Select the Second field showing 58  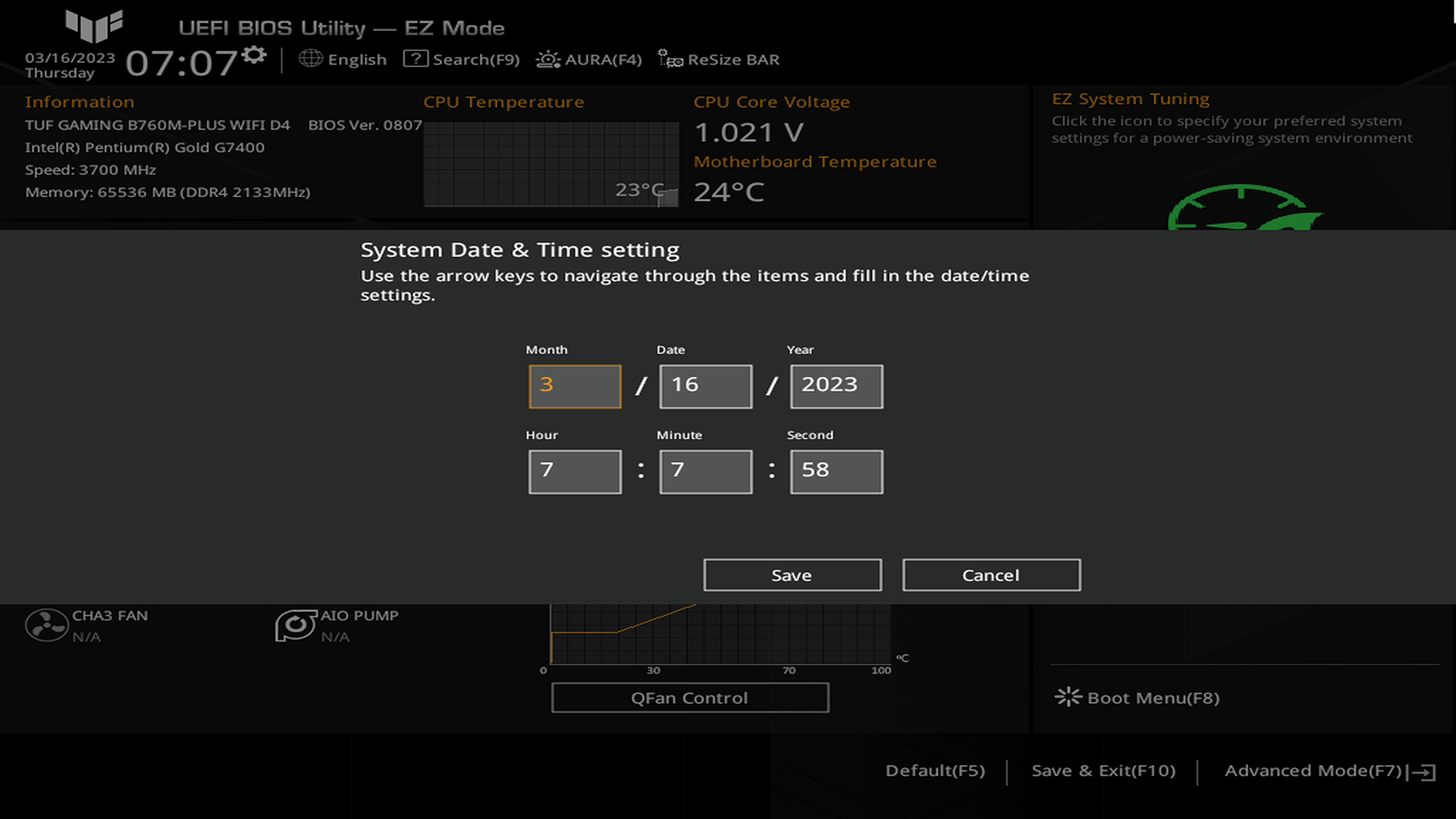836,471
